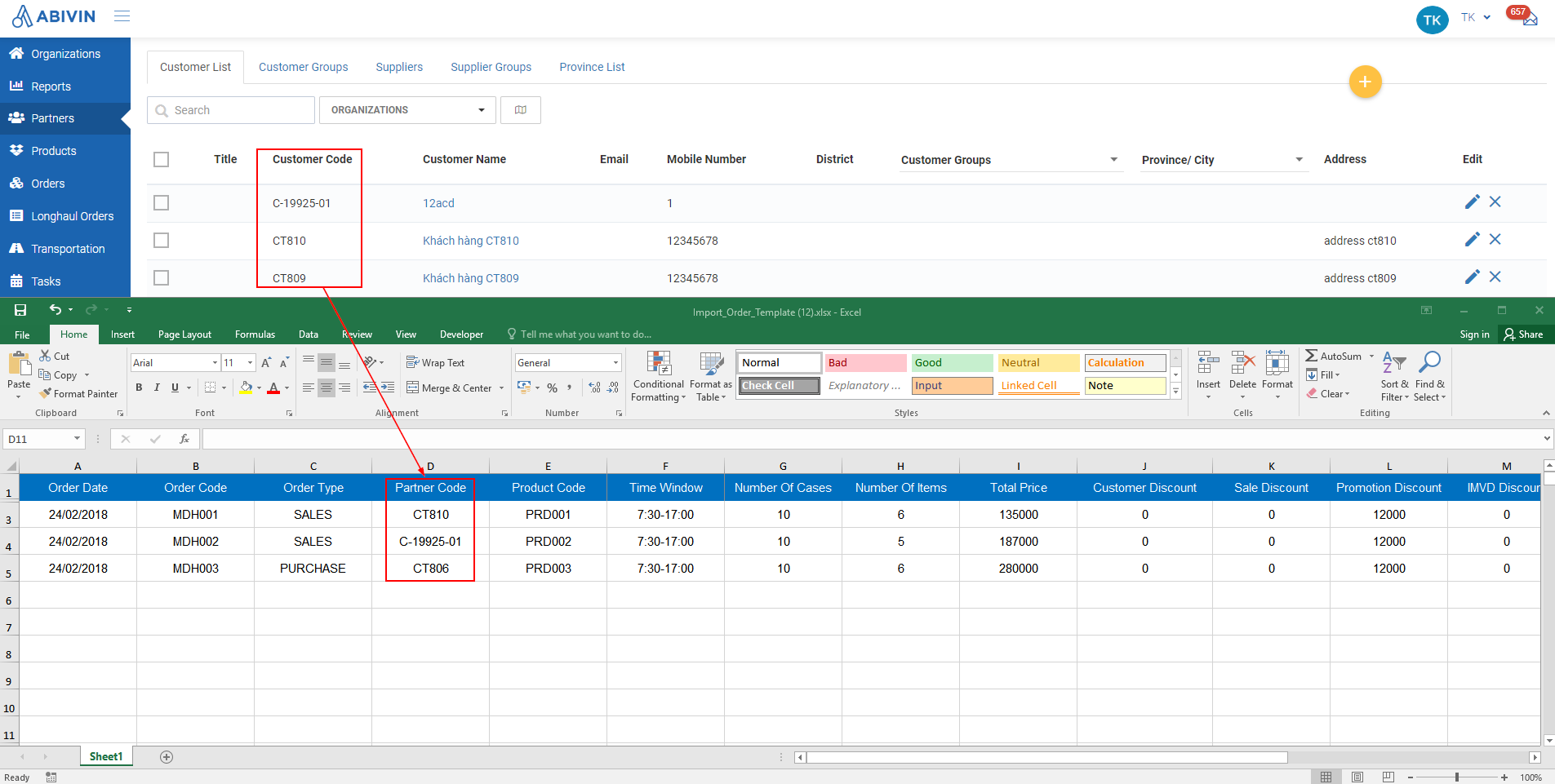The image size is (1555, 784).
Task: Open the General number format dropdown
Action: pyautogui.click(x=615, y=363)
